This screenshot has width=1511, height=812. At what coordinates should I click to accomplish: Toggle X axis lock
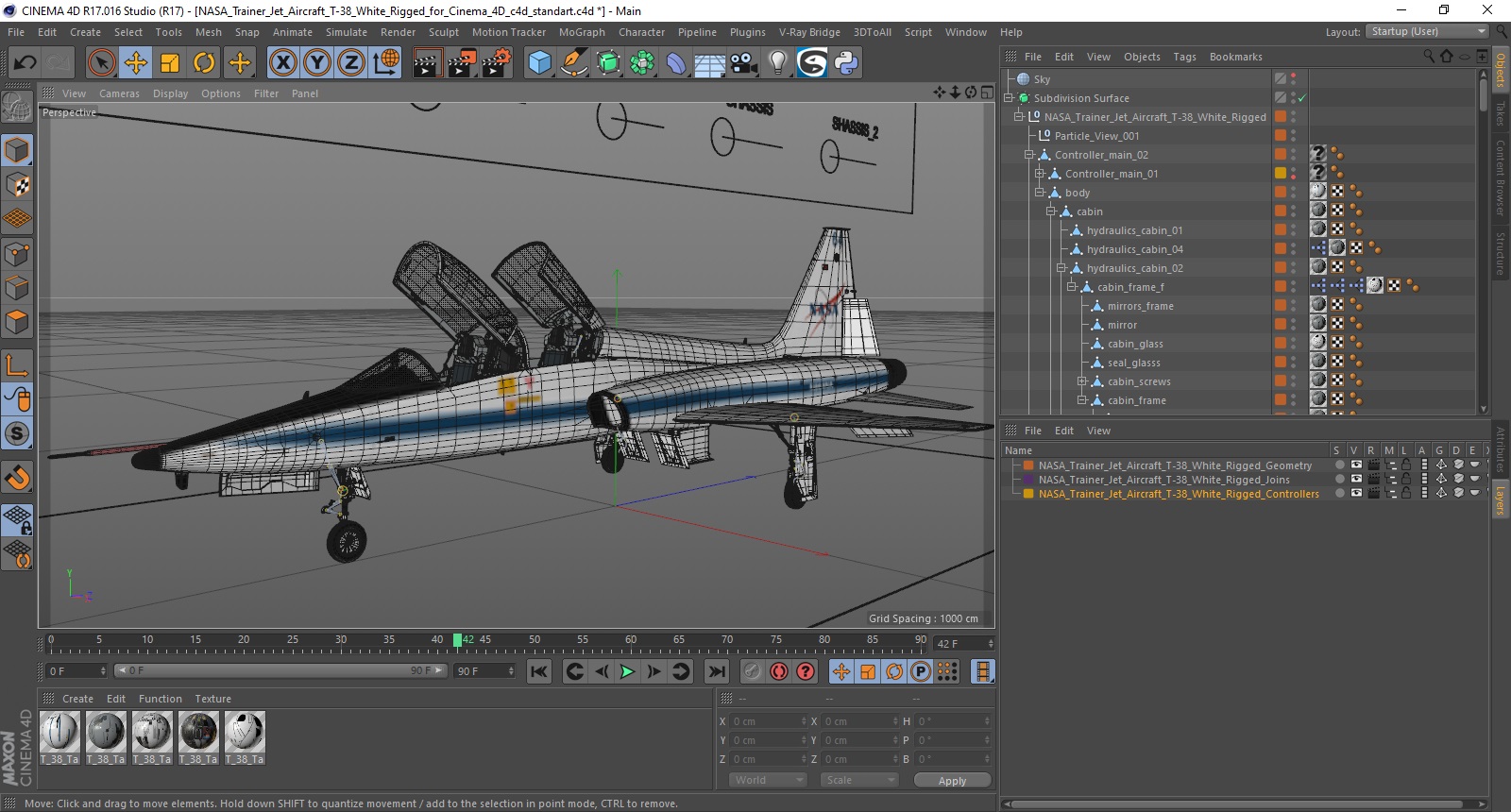[x=282, y=62]
